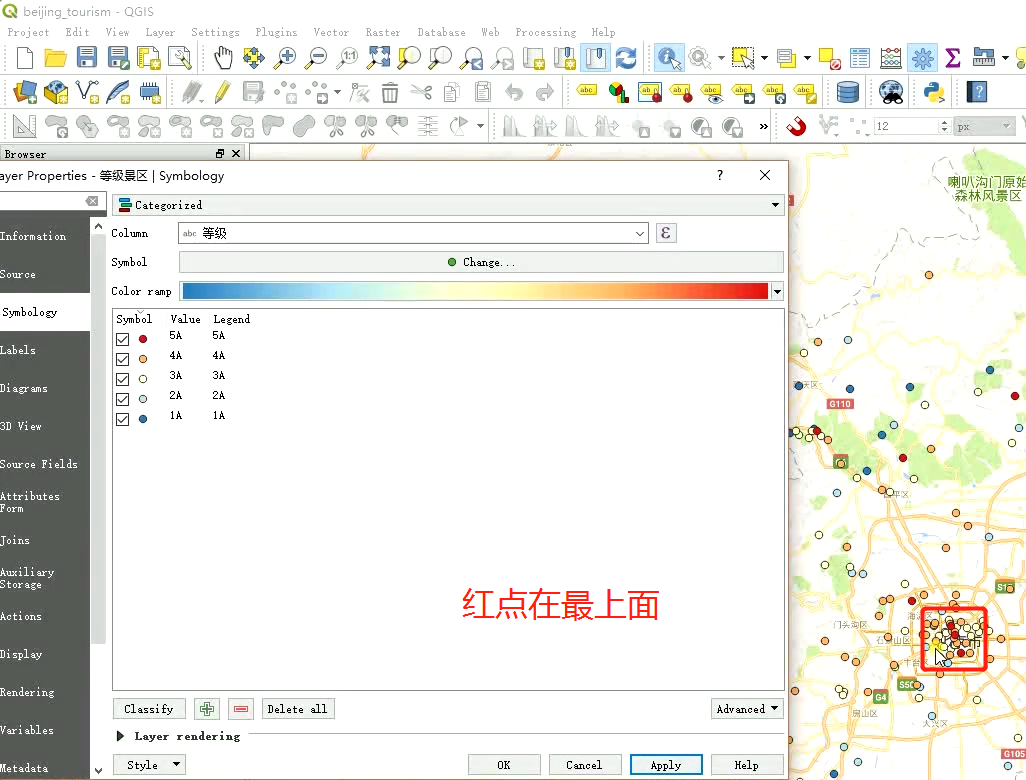Open the Attribute Table icon
Screen dimensions: 1026x780
click(x=858, y=58)
